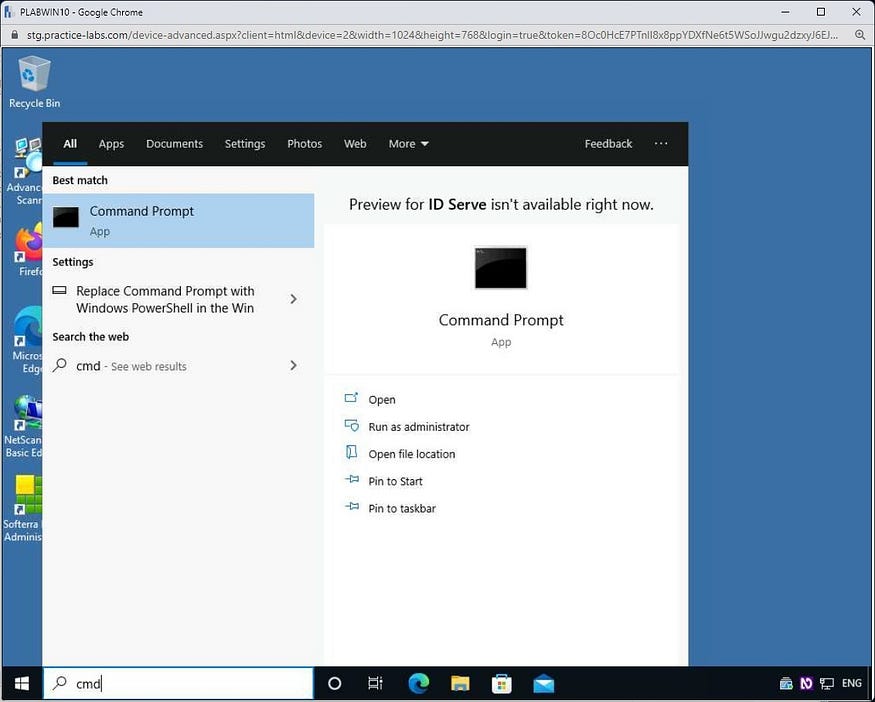
Task: Click the search options ellipsis
Action: click(661, 143)
